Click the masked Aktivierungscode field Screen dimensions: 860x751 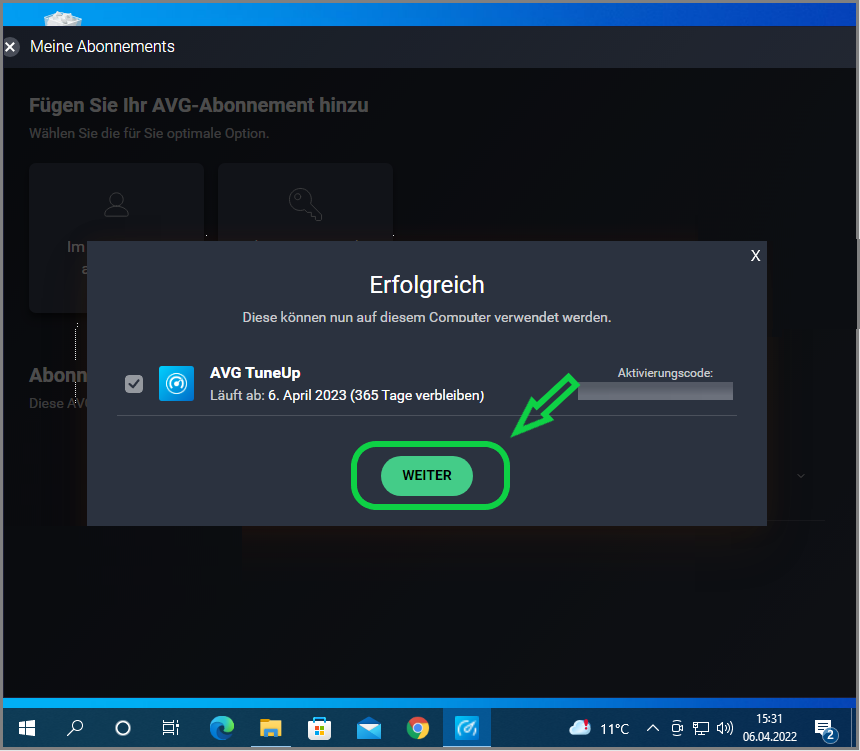tap(655, 391)
